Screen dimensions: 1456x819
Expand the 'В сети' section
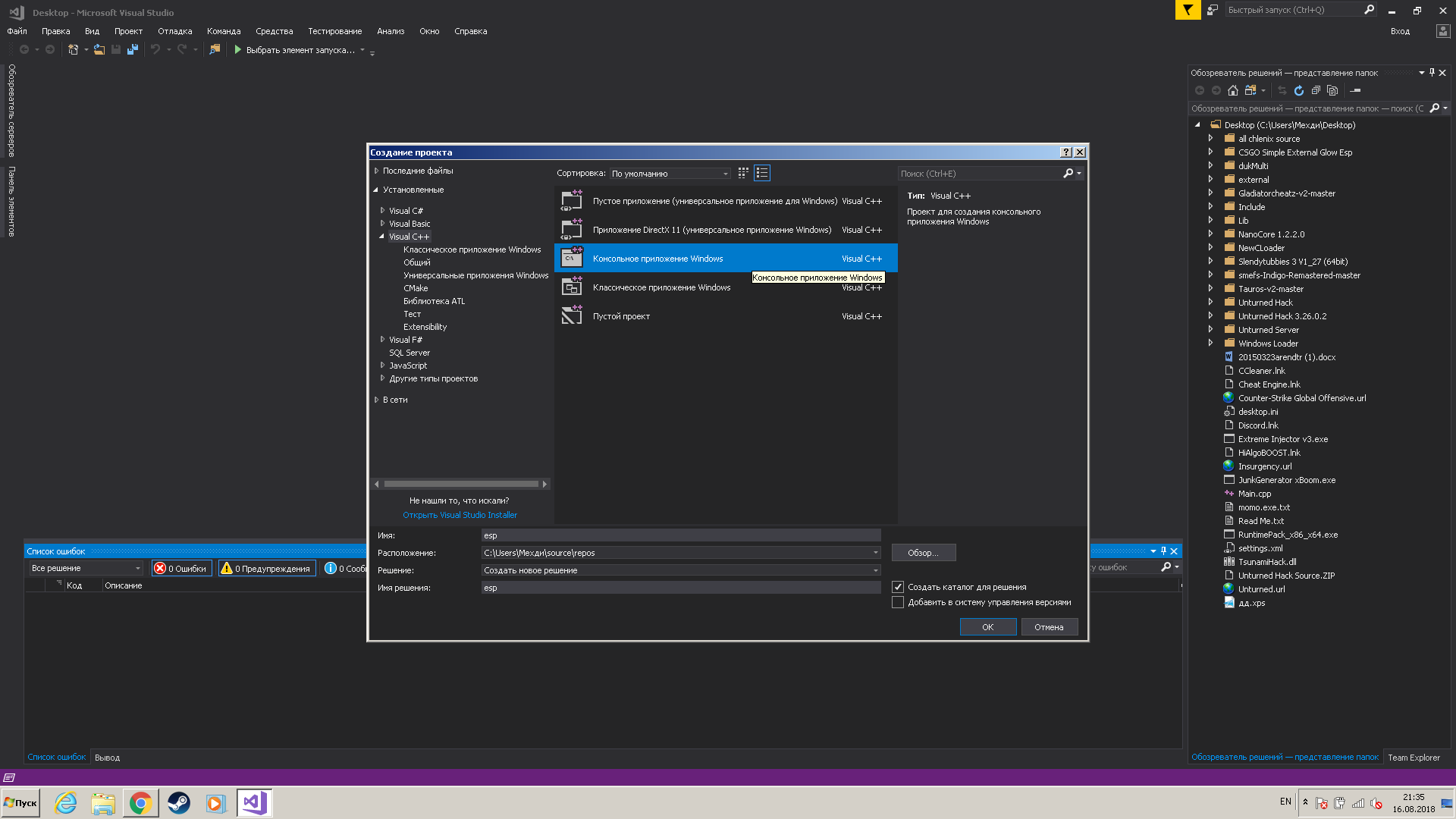click(376, 400)
